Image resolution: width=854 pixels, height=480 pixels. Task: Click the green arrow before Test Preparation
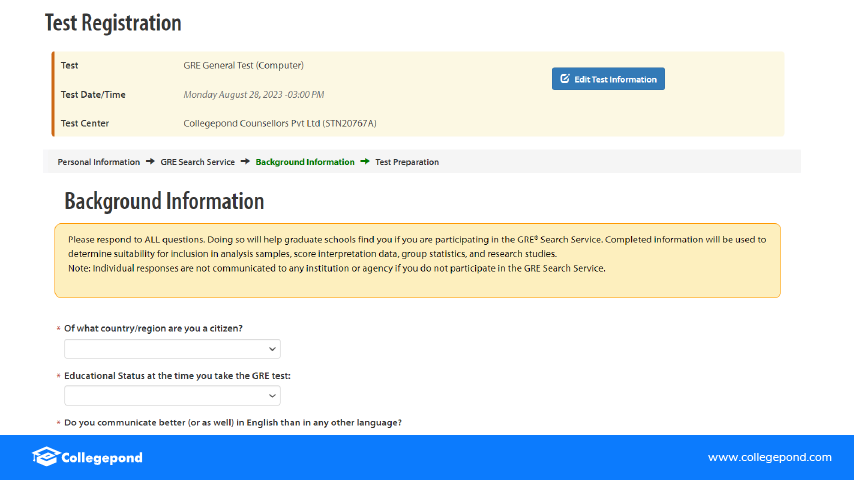(365, 162)
